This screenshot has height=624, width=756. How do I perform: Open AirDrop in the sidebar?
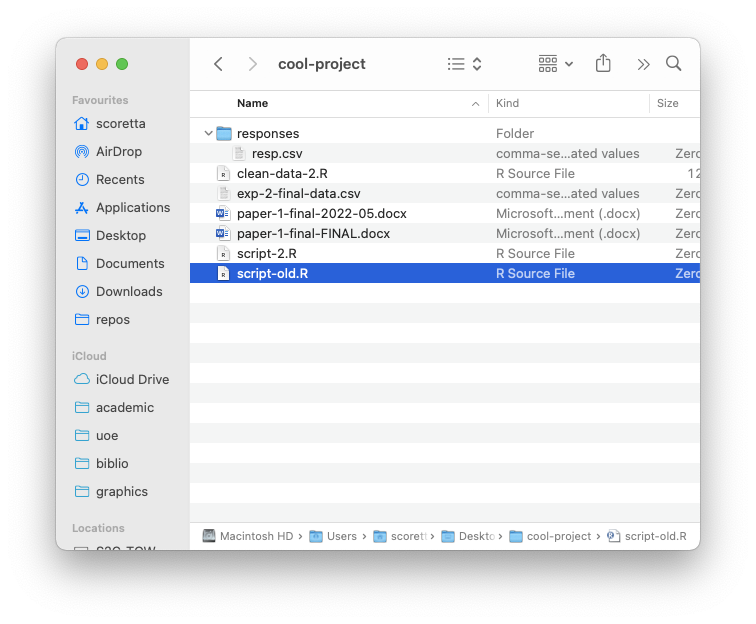118,152
